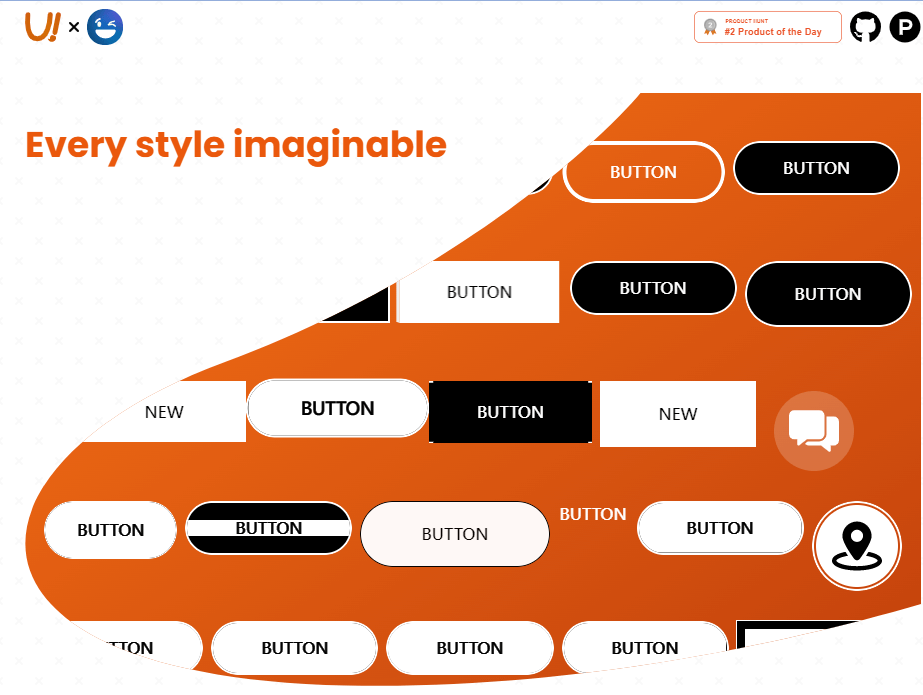Click the small × between the two logos
The height and width of the screenshot is (695, 923).
pyautogui.click(x=71, y=28)
